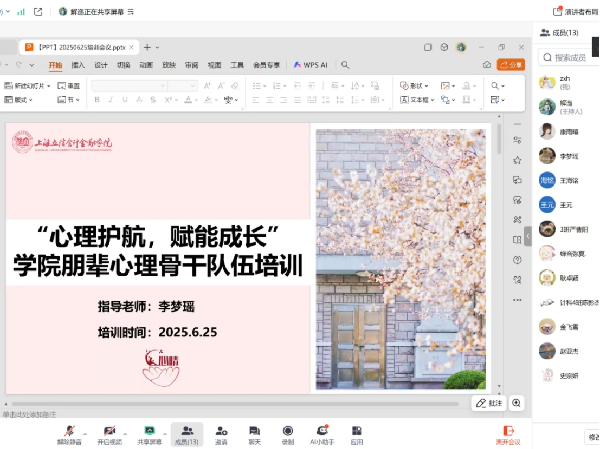This screenshot has height=449, width=600.
Task: Open the 设计 ribbon tab
Action: [101, 65]
